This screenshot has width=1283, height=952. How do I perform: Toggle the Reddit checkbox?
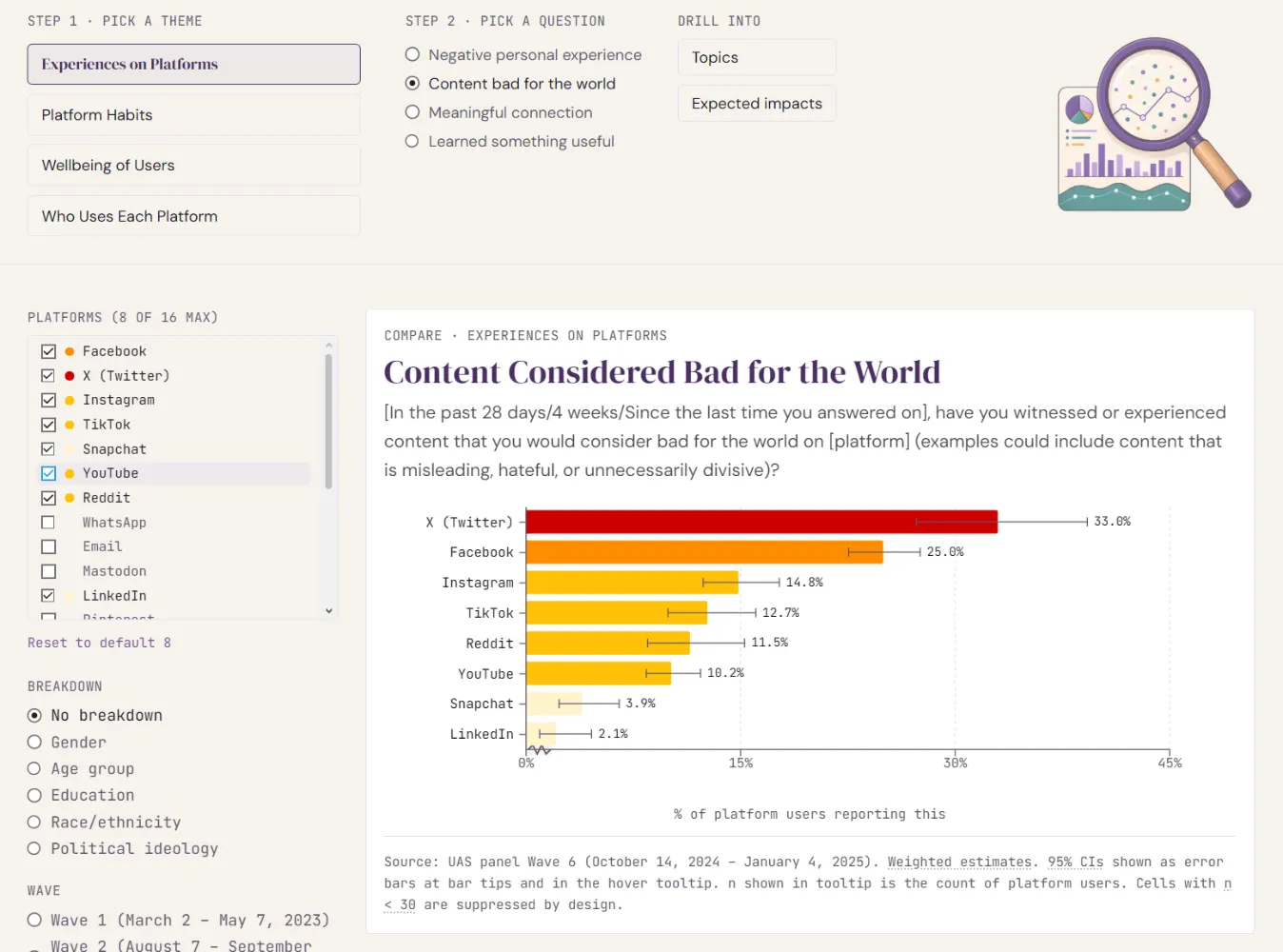pos(49,498)
